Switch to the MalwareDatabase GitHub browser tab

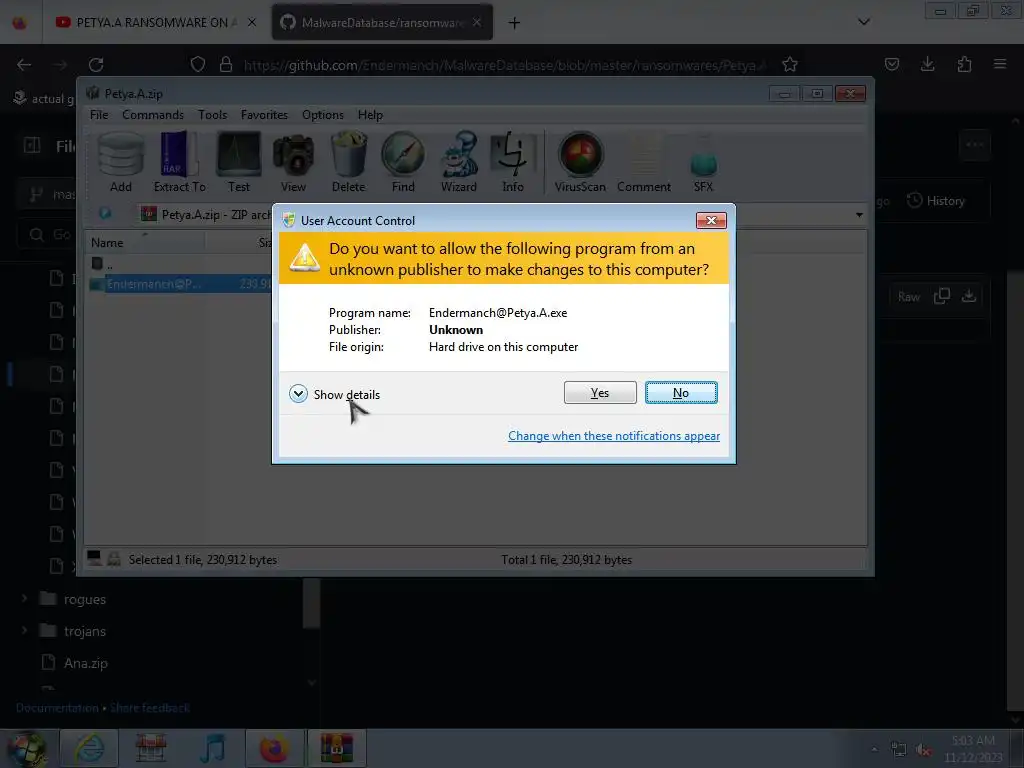point(382,23)
